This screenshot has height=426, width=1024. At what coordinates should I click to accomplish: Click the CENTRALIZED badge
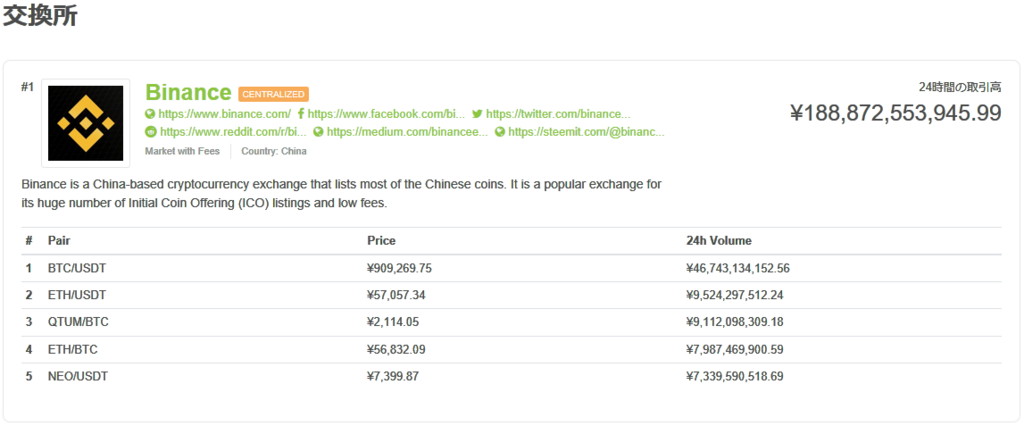(x=274, y=94)
